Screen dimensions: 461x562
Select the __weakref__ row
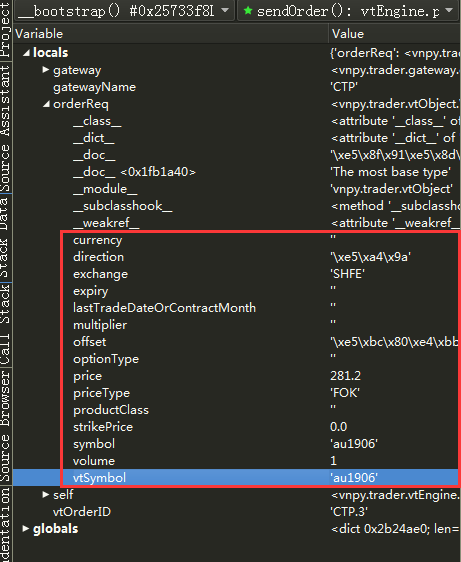coord(237,223)
